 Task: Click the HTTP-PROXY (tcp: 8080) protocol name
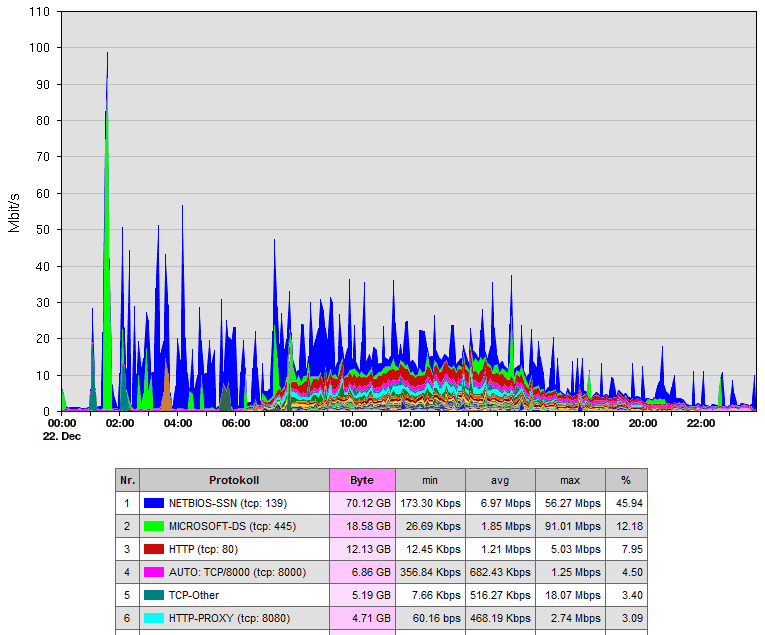click(231, 618)
